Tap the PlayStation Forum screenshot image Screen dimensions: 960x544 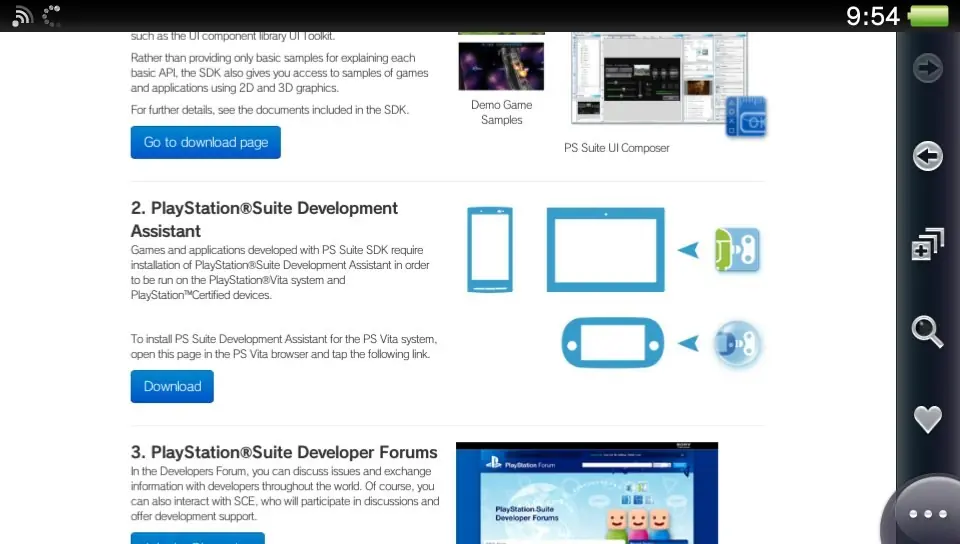[x=587, y=493]
